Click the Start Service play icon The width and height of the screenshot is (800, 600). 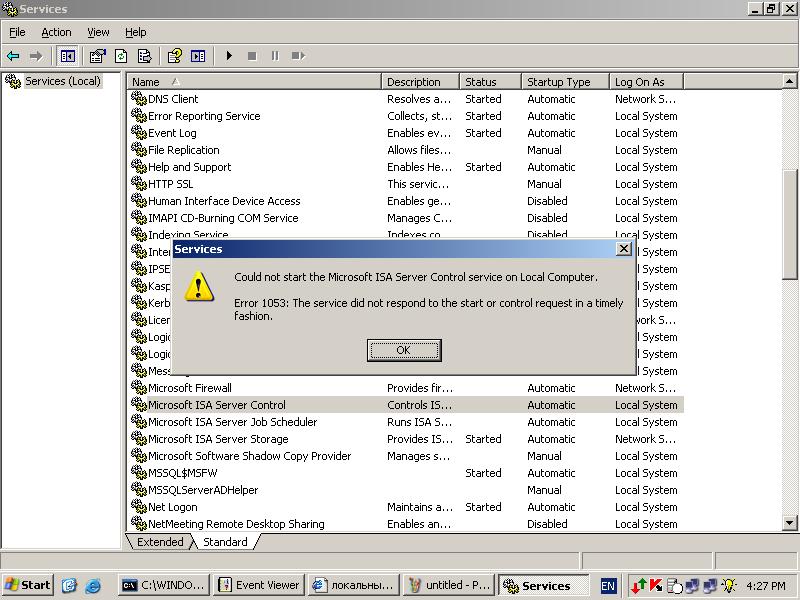click(x=229, y=56)
